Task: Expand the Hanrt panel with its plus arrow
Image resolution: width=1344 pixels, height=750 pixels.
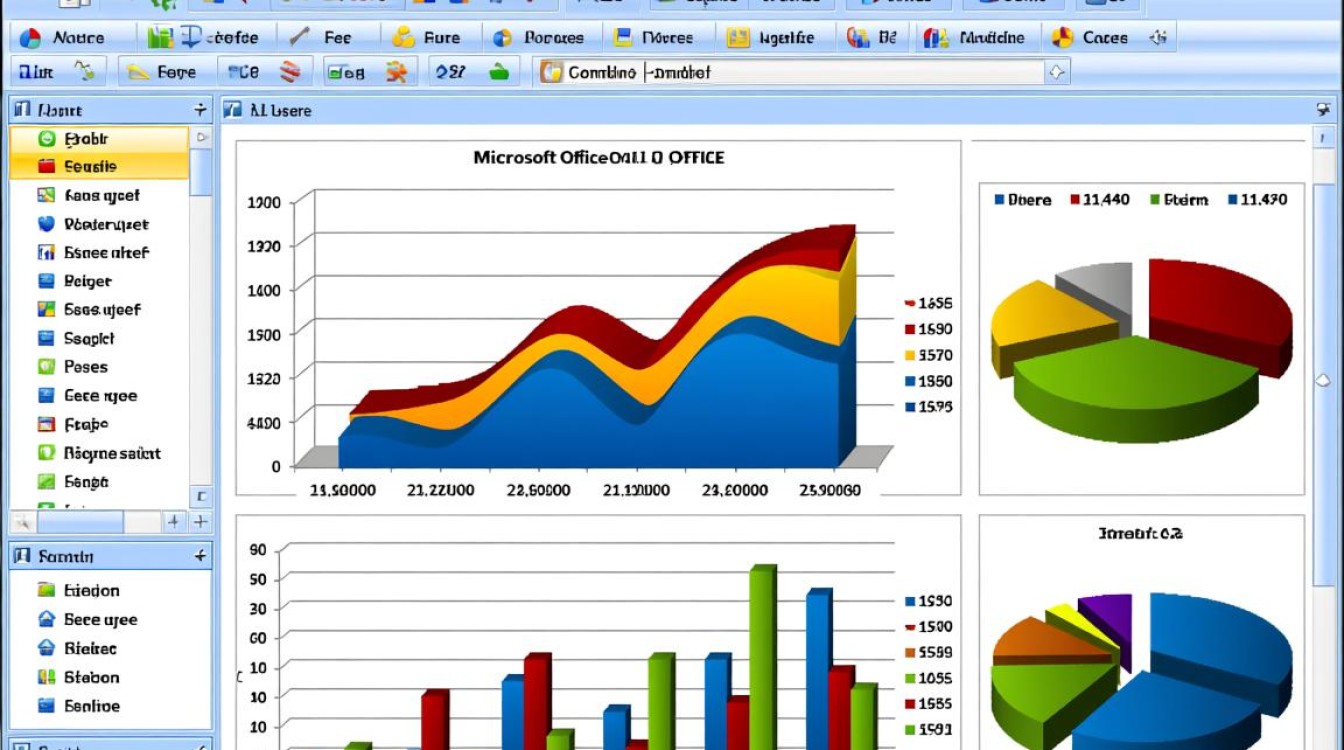Action: [x=201, y=110]
